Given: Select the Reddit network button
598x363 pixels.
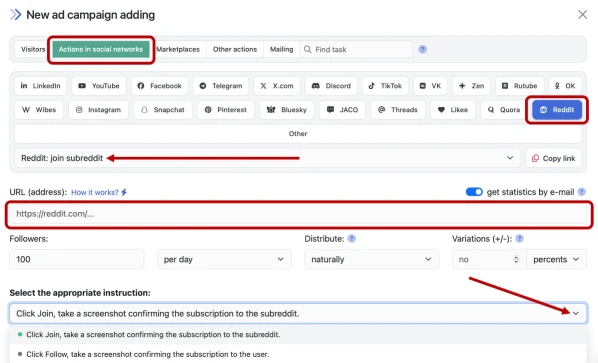Looking at the screenshot, I should [x=557, y=110].
